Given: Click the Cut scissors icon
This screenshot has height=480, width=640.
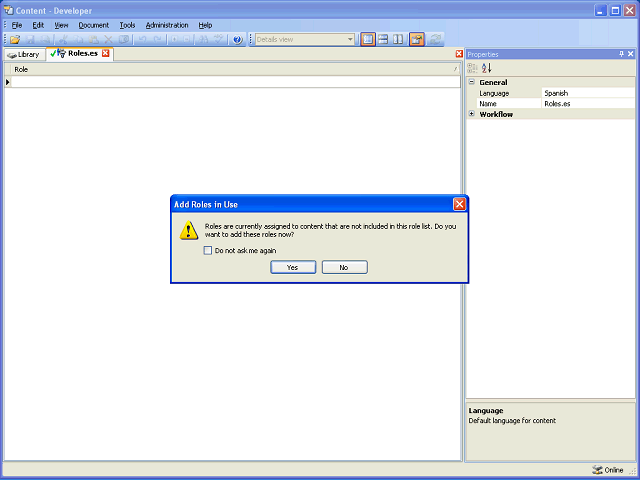Looking at the screenshot, I should 63,40.
